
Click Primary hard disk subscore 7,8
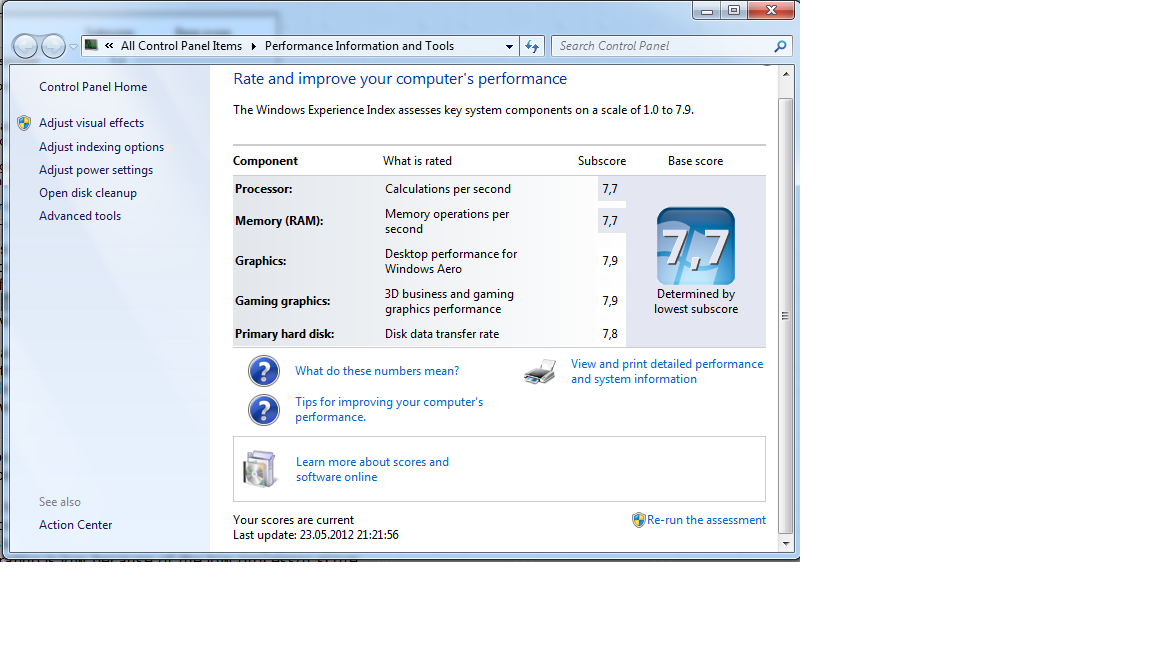pyautogui.click(x=611, y=334)
